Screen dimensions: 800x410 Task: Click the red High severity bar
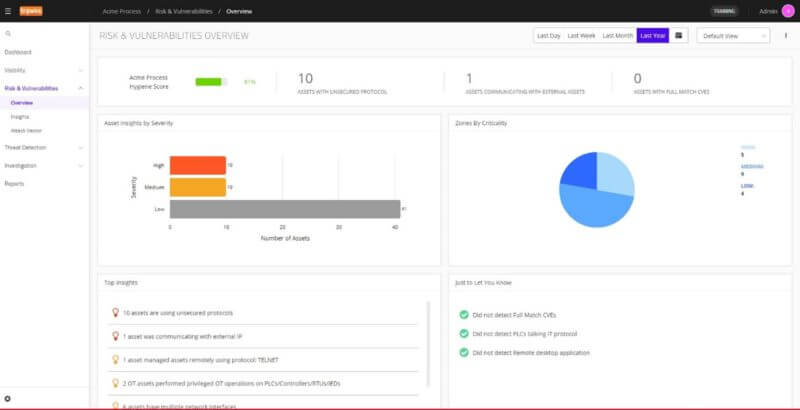197,165
